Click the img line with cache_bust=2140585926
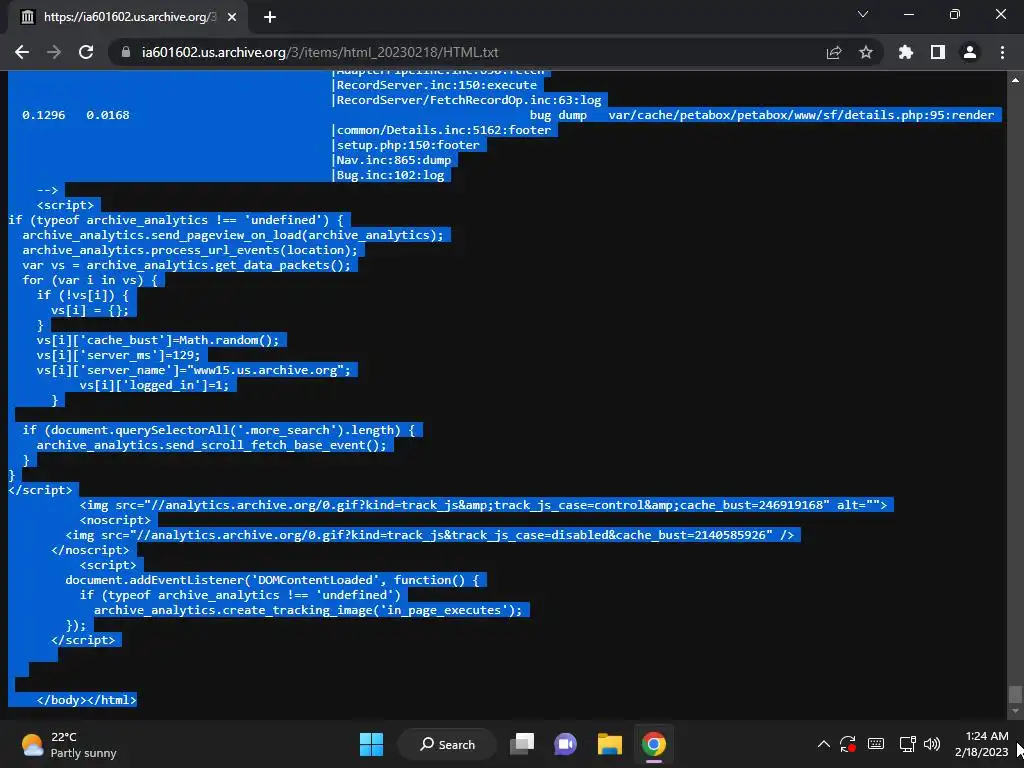The width and height of the screenshot is (1024, 768). click(430, 535)
